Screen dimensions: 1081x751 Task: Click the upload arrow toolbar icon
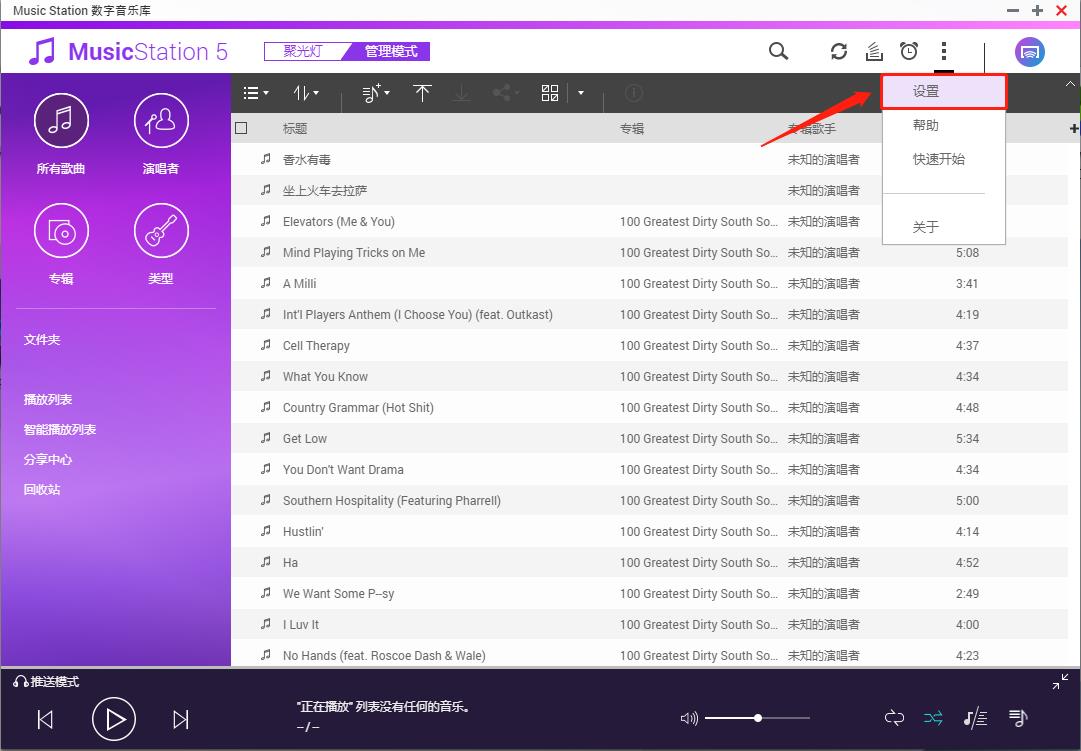pos(422,92)
